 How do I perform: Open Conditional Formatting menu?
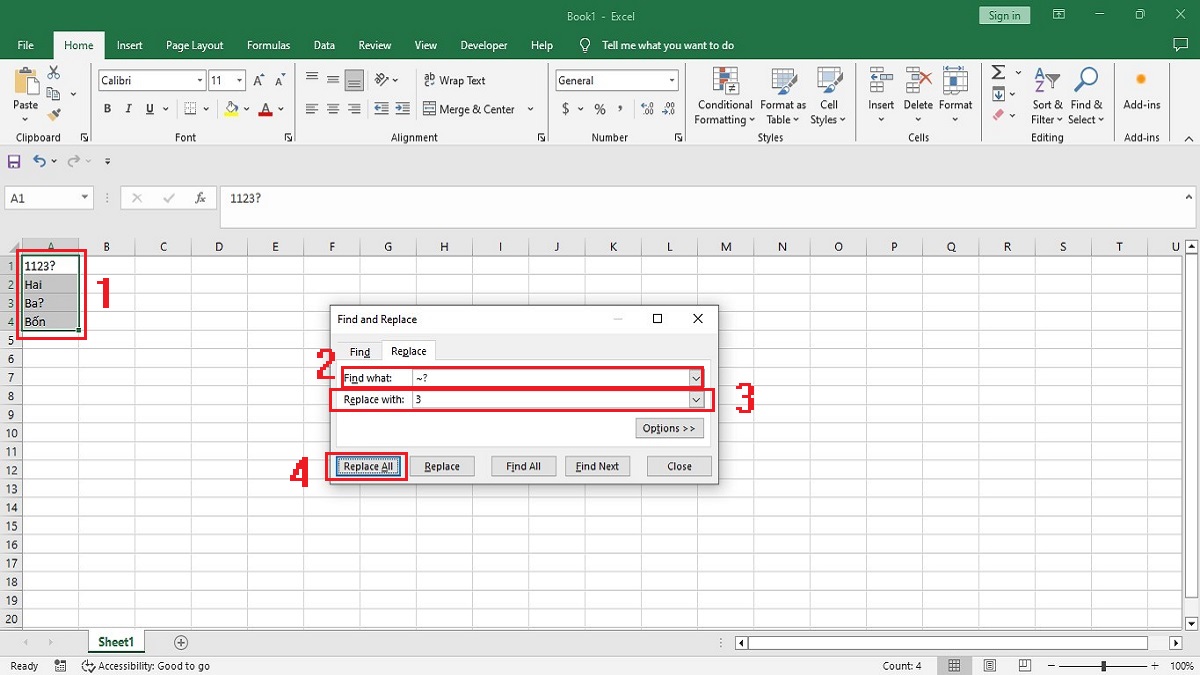725,96
